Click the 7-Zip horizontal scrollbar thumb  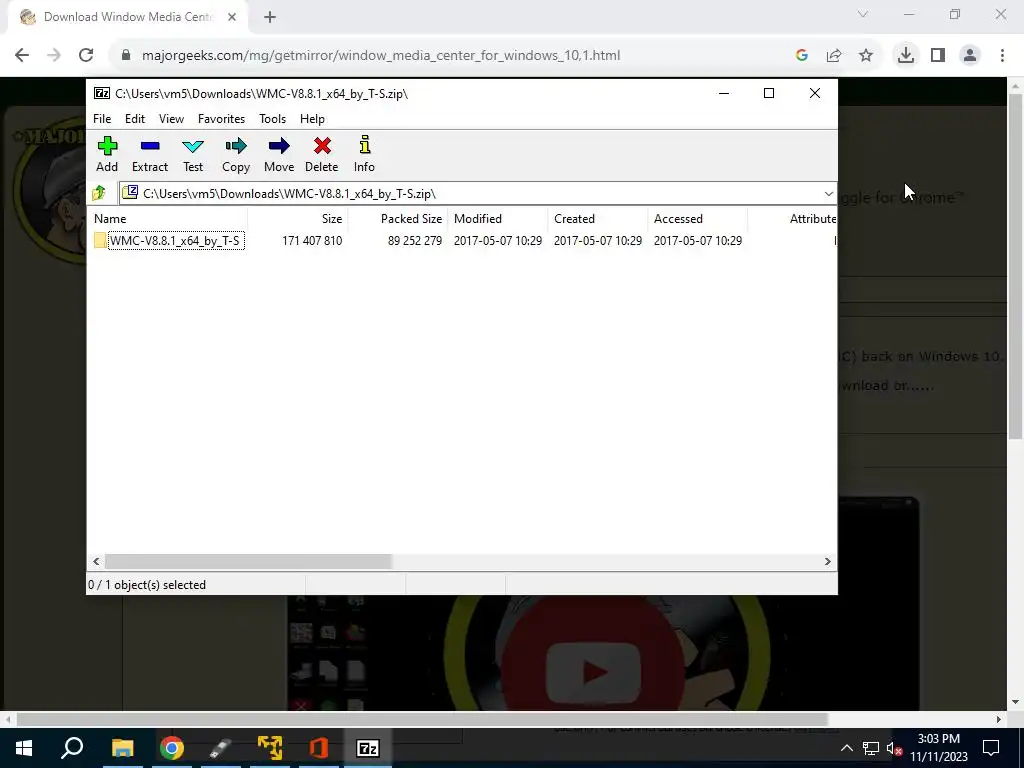248,562
